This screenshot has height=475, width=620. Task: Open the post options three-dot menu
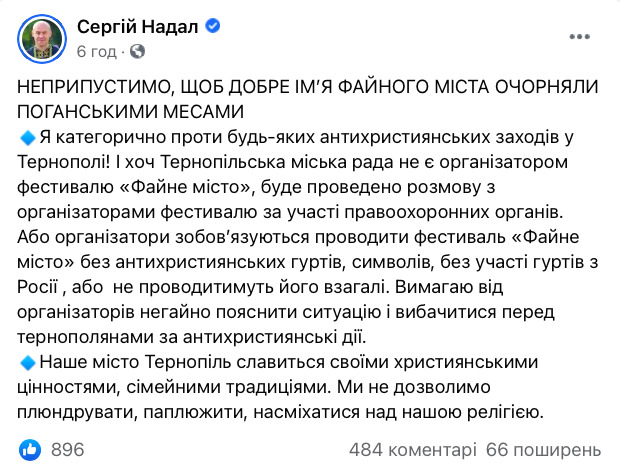coord(579,38)
